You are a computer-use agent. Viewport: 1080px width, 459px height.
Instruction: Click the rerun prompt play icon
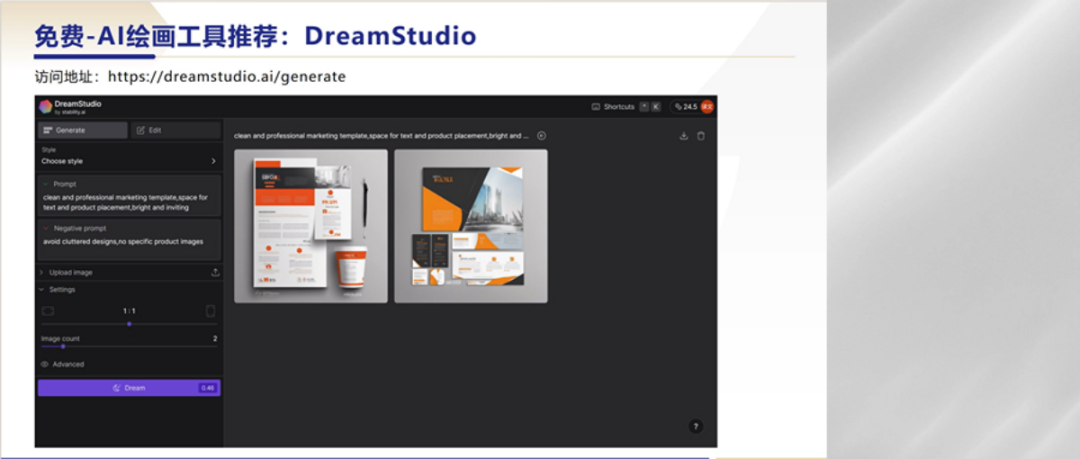pyautogui.click(x=541, y=136)
